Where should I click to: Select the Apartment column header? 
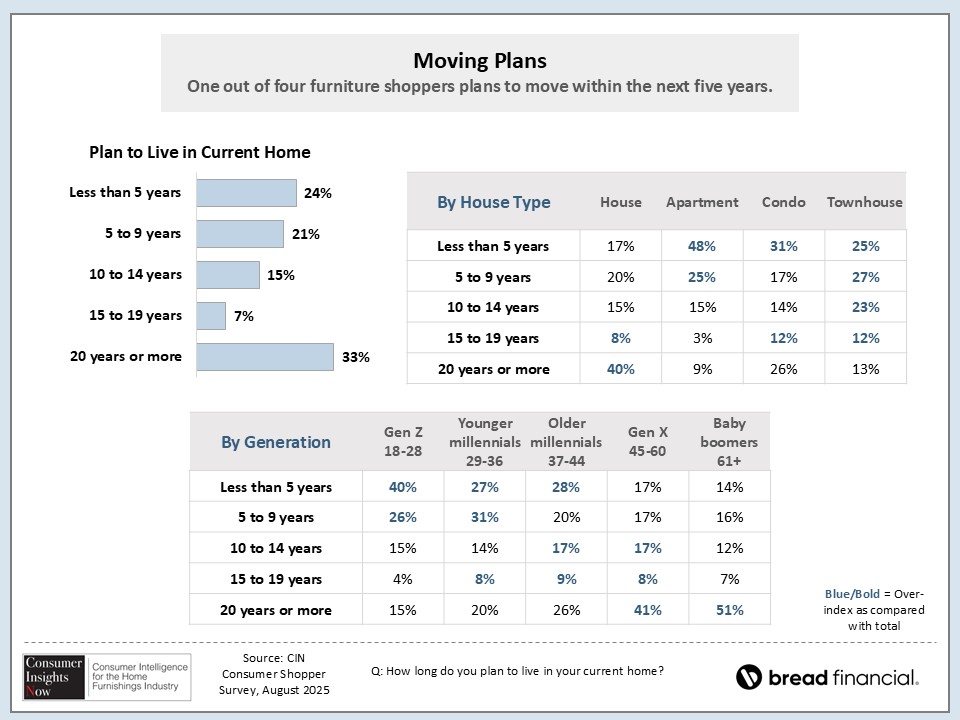click(x=702, y=202)
